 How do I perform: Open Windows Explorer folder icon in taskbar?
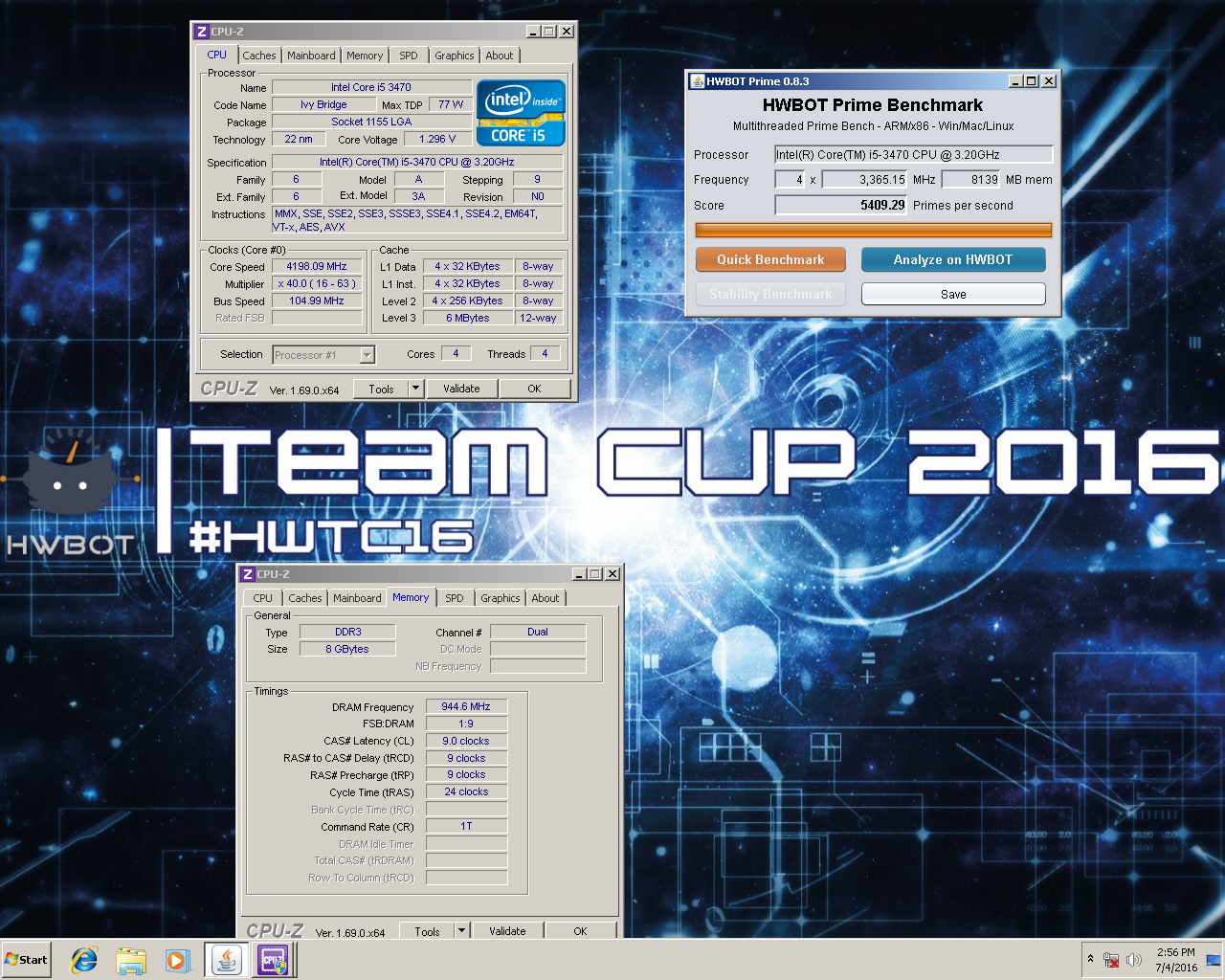131,960
